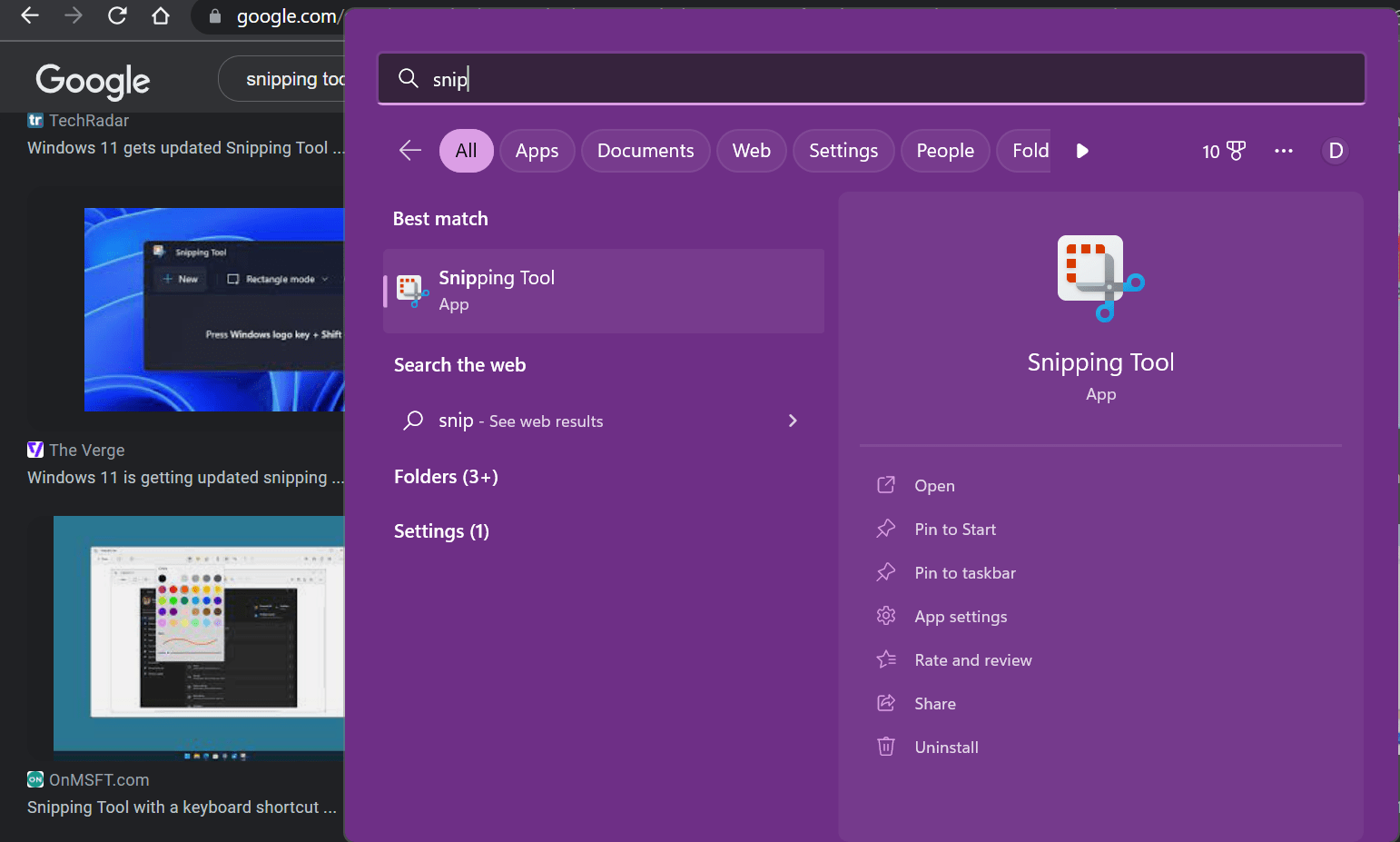Click the star icon for Rate and review

tap(886, 659)
